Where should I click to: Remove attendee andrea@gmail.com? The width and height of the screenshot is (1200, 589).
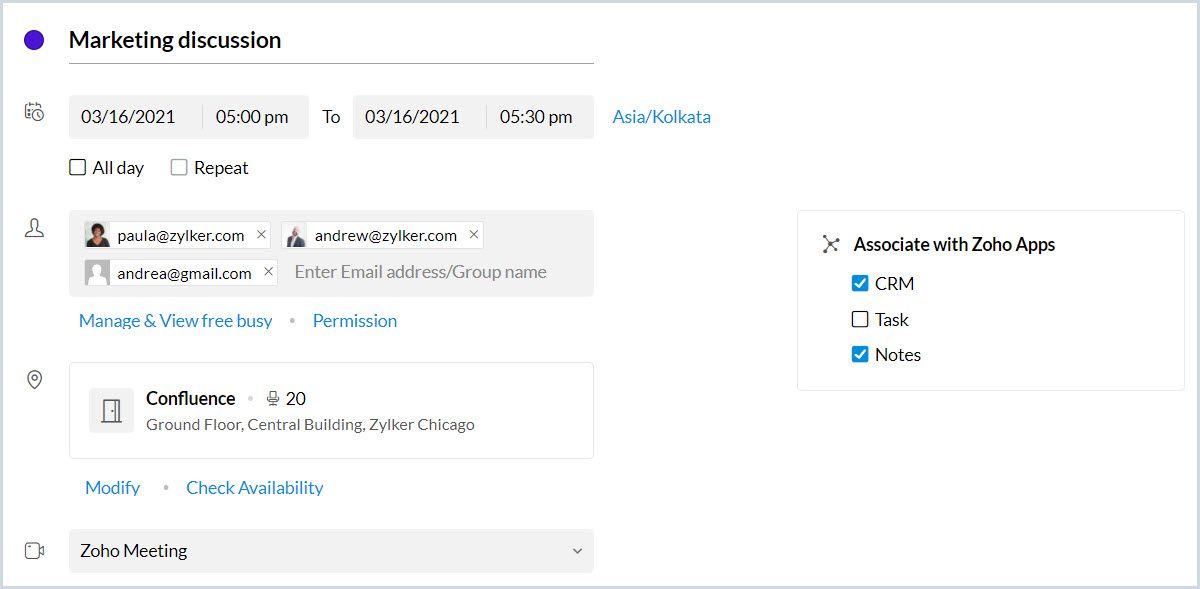(268, 272)
